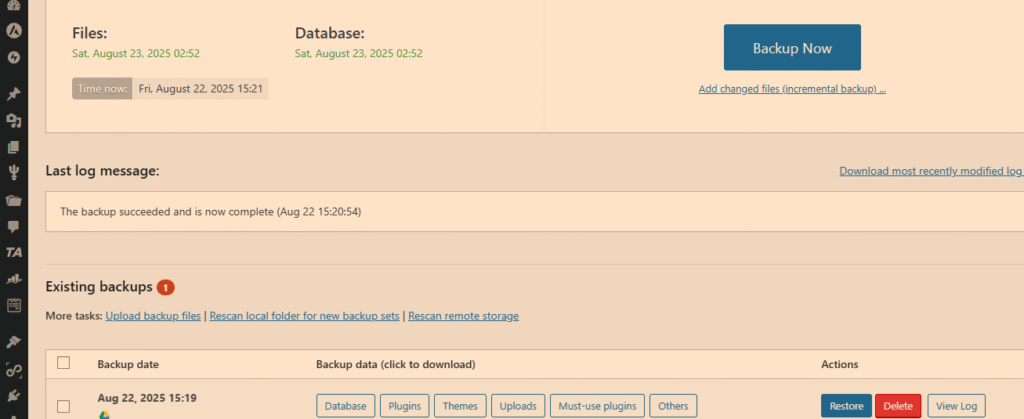The width and height of the screenshot is (1024, 419).
Task: Click Rescan remote storage link
Action: [x=464, y=316]
